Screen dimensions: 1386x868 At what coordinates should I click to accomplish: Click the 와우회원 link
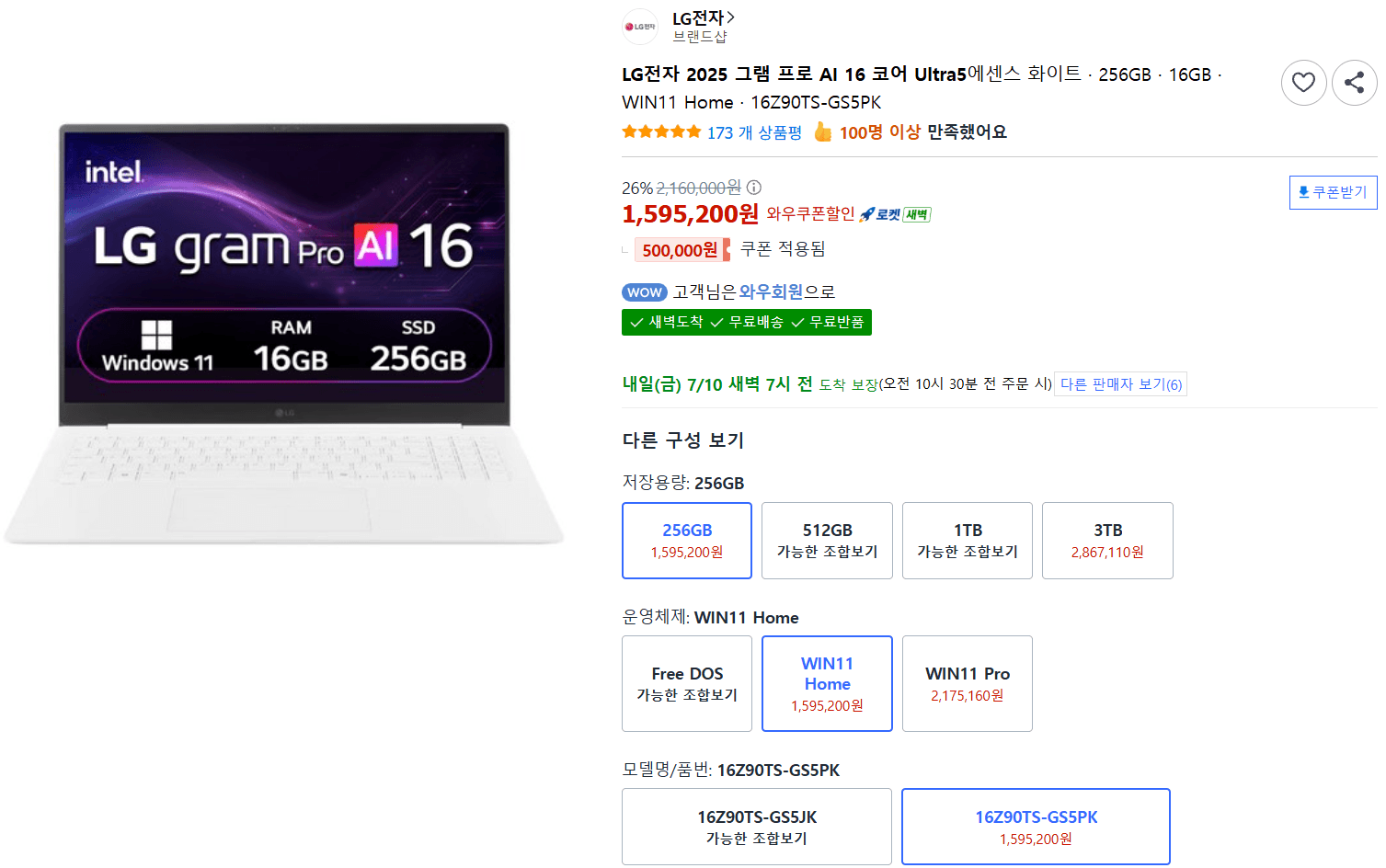coord(771,291)
